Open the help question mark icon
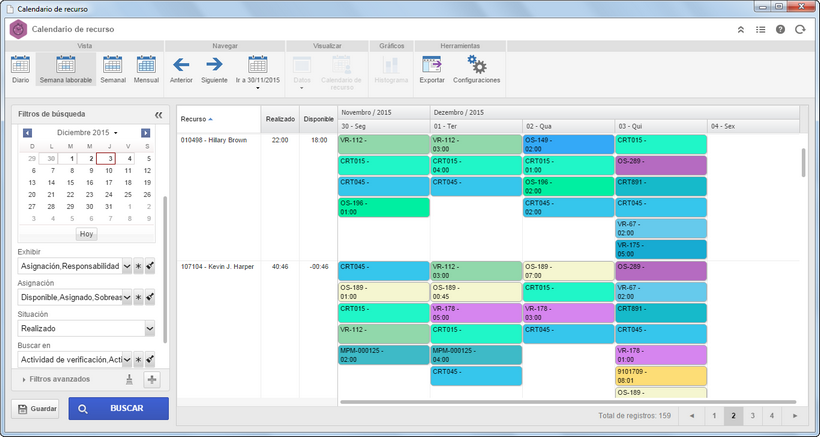 coord(780,30)
